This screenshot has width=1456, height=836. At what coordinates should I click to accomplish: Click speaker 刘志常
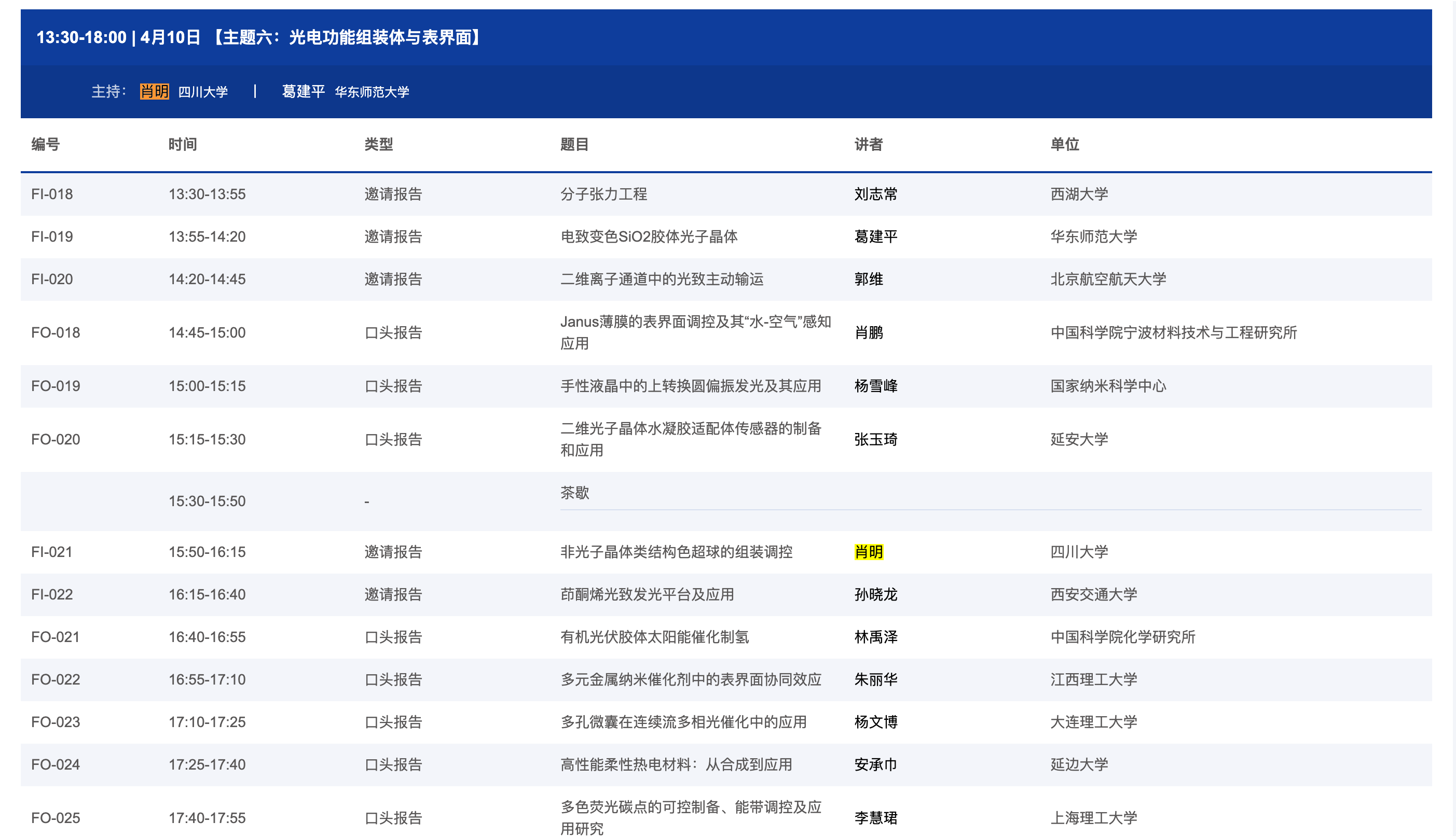[x=875, y=194]
